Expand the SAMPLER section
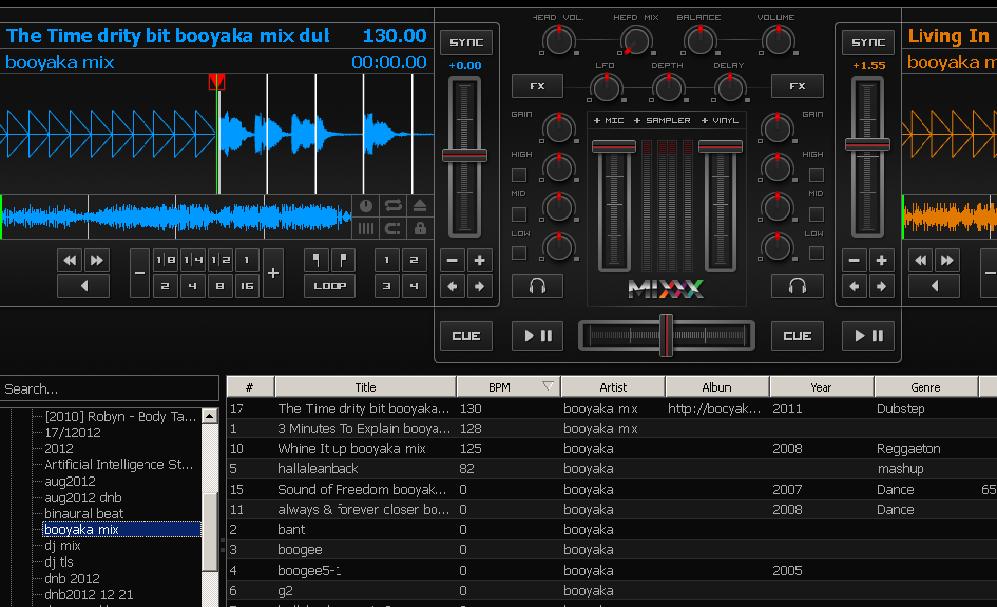Screen dimensions: 997x607 (x=666, y=120)
